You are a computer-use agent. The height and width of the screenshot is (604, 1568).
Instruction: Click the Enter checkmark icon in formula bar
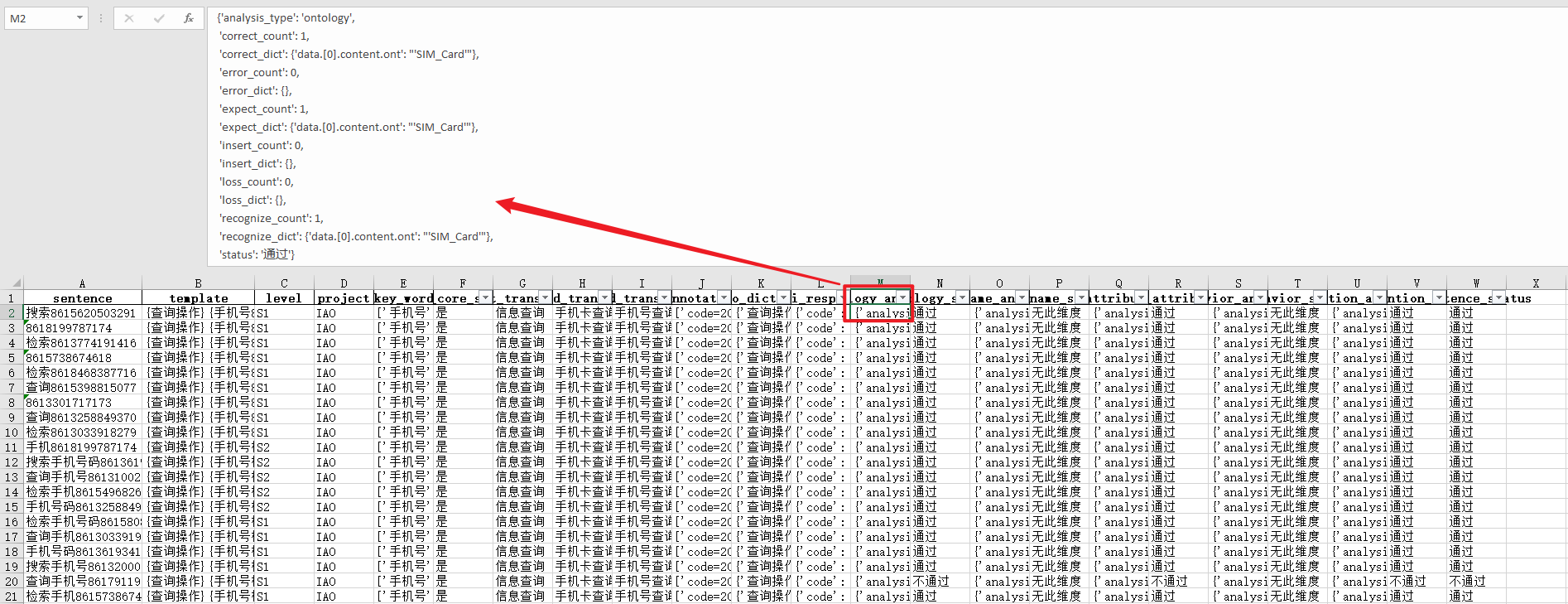[x=159, y=17]
